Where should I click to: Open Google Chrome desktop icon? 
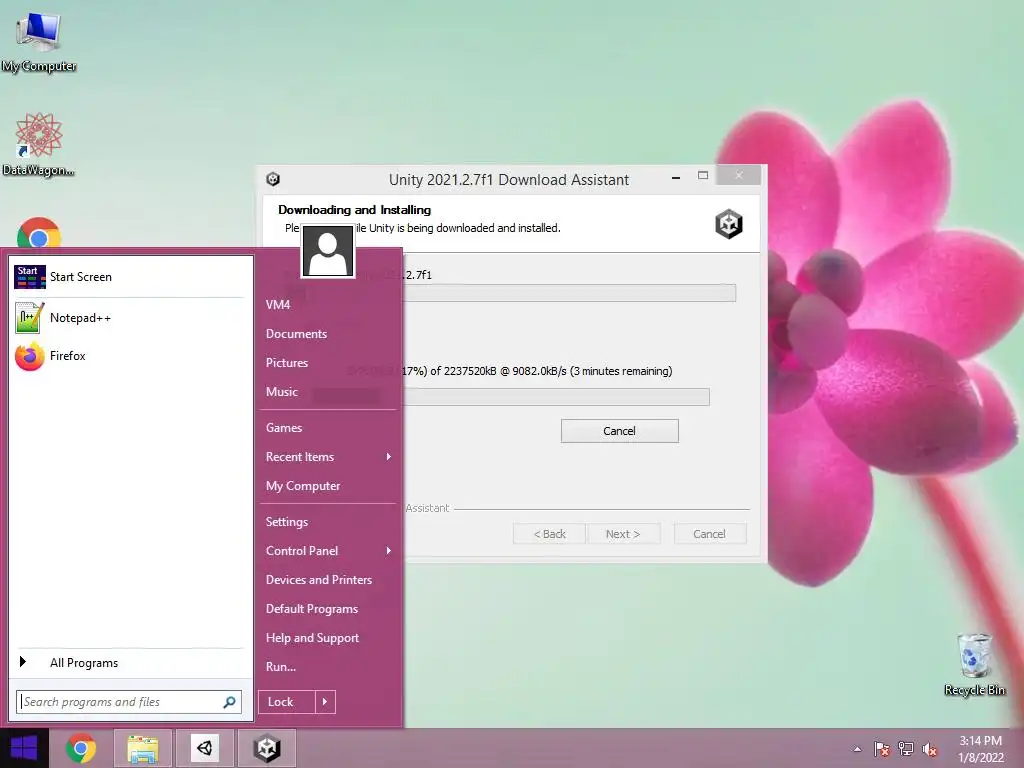(x=39, y=234)
